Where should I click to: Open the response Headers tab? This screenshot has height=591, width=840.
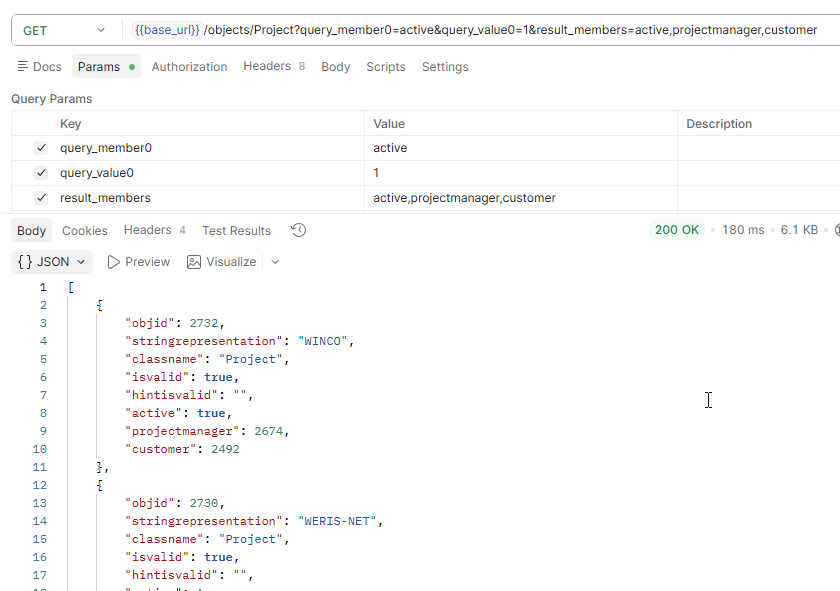pyautogui.click(x=155, y=230)
